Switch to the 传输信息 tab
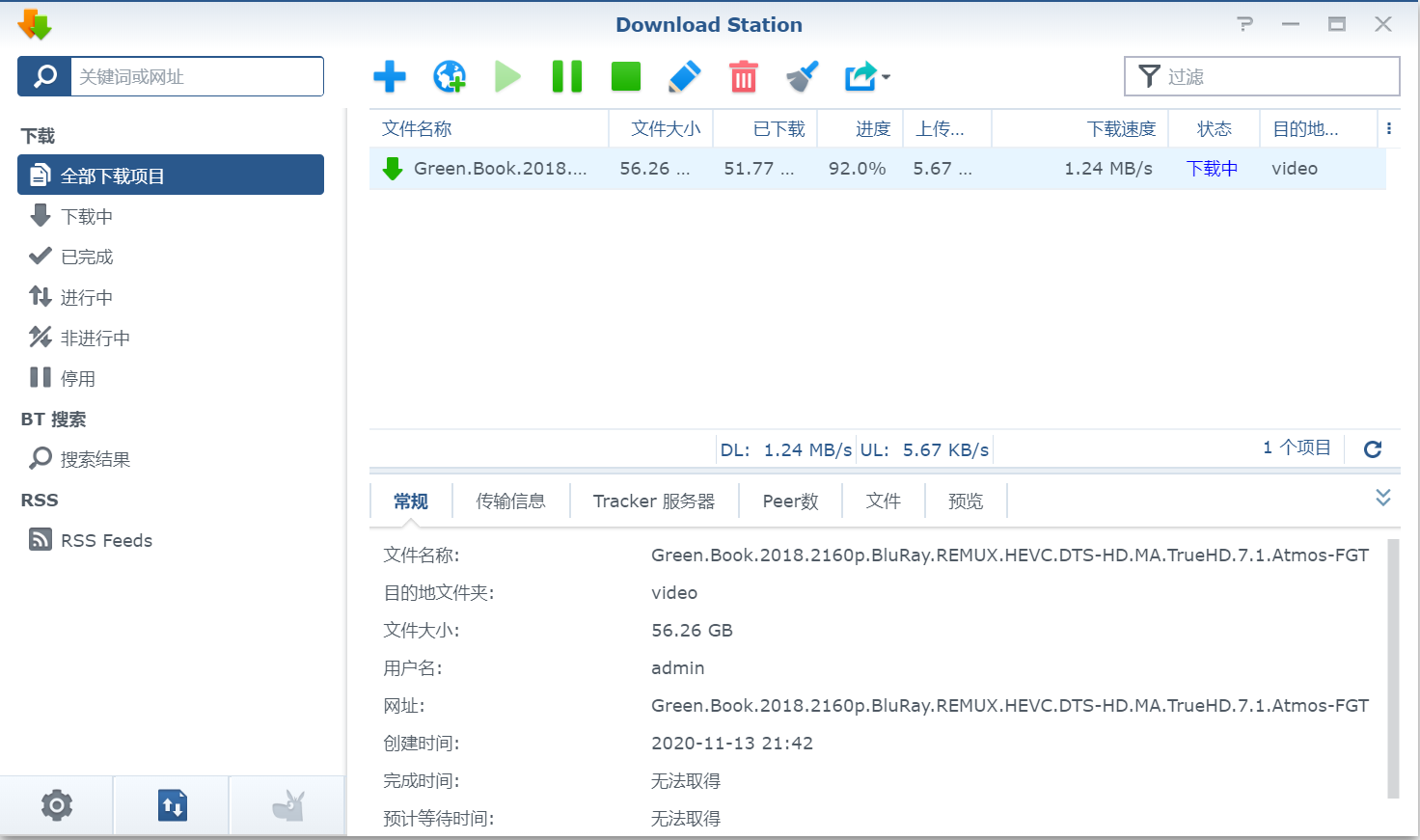Image resolution: width=1420 pixels, height=840 pixels. (510, 501)
